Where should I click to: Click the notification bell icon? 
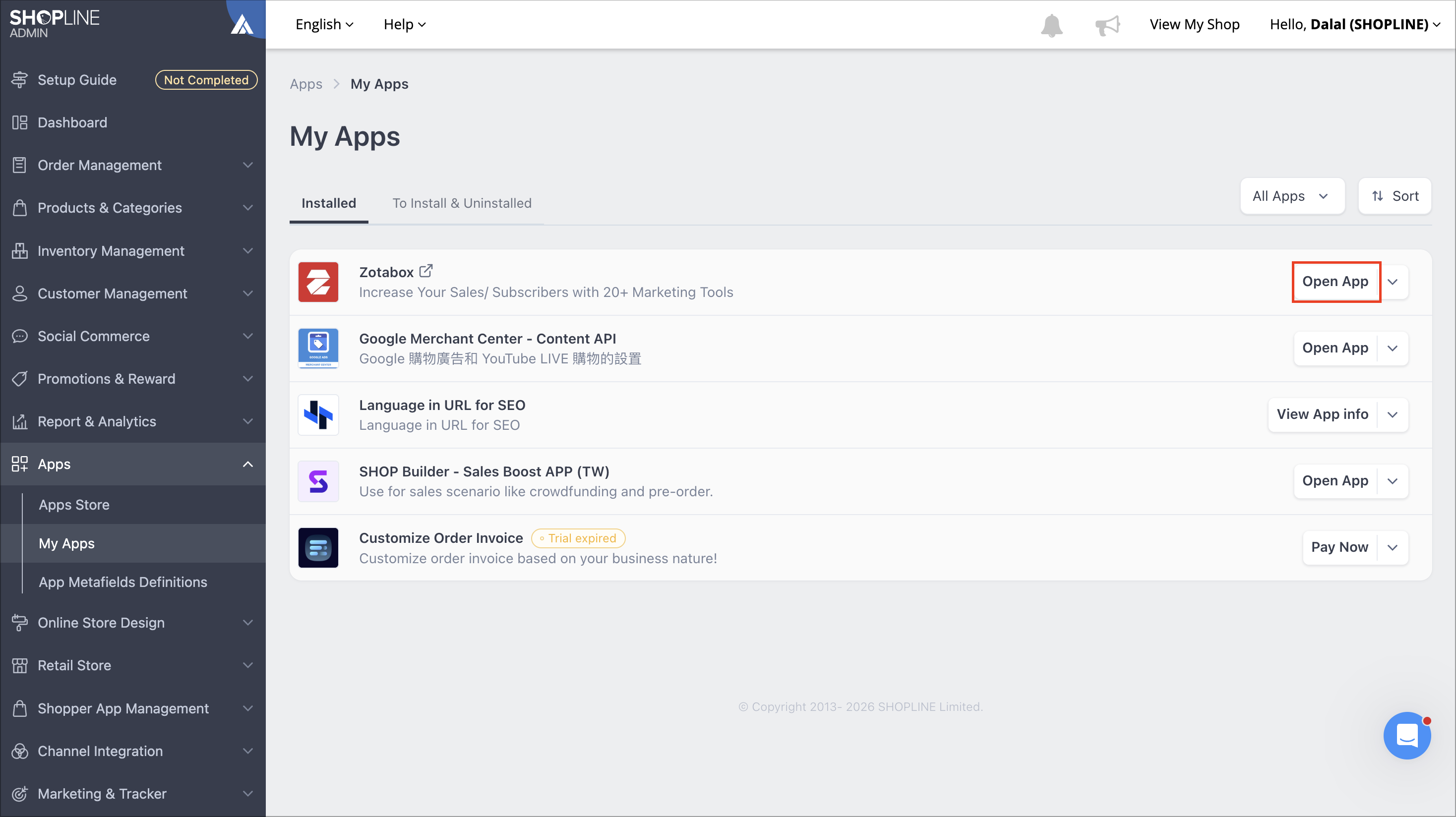[x=1051, y=25]
